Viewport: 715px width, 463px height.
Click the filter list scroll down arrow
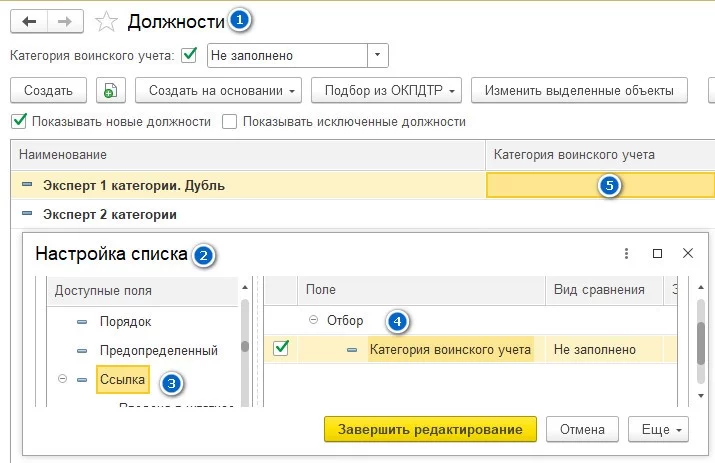click(x=701, y=395)
